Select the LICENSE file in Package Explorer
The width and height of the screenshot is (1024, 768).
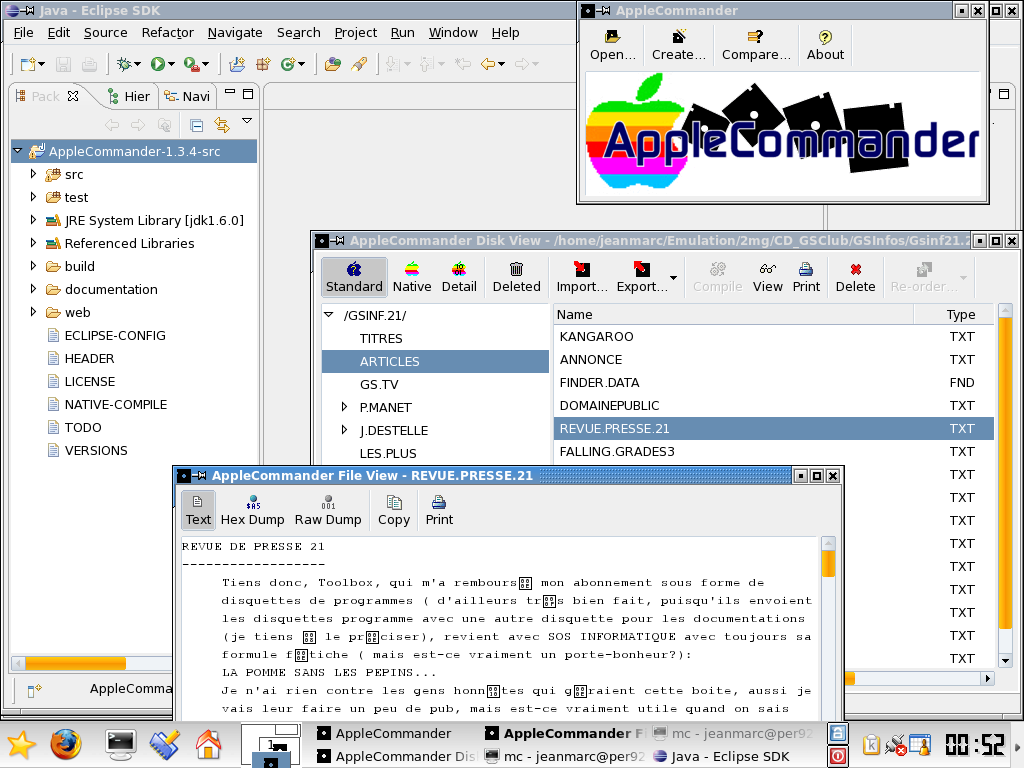(89, 381)
